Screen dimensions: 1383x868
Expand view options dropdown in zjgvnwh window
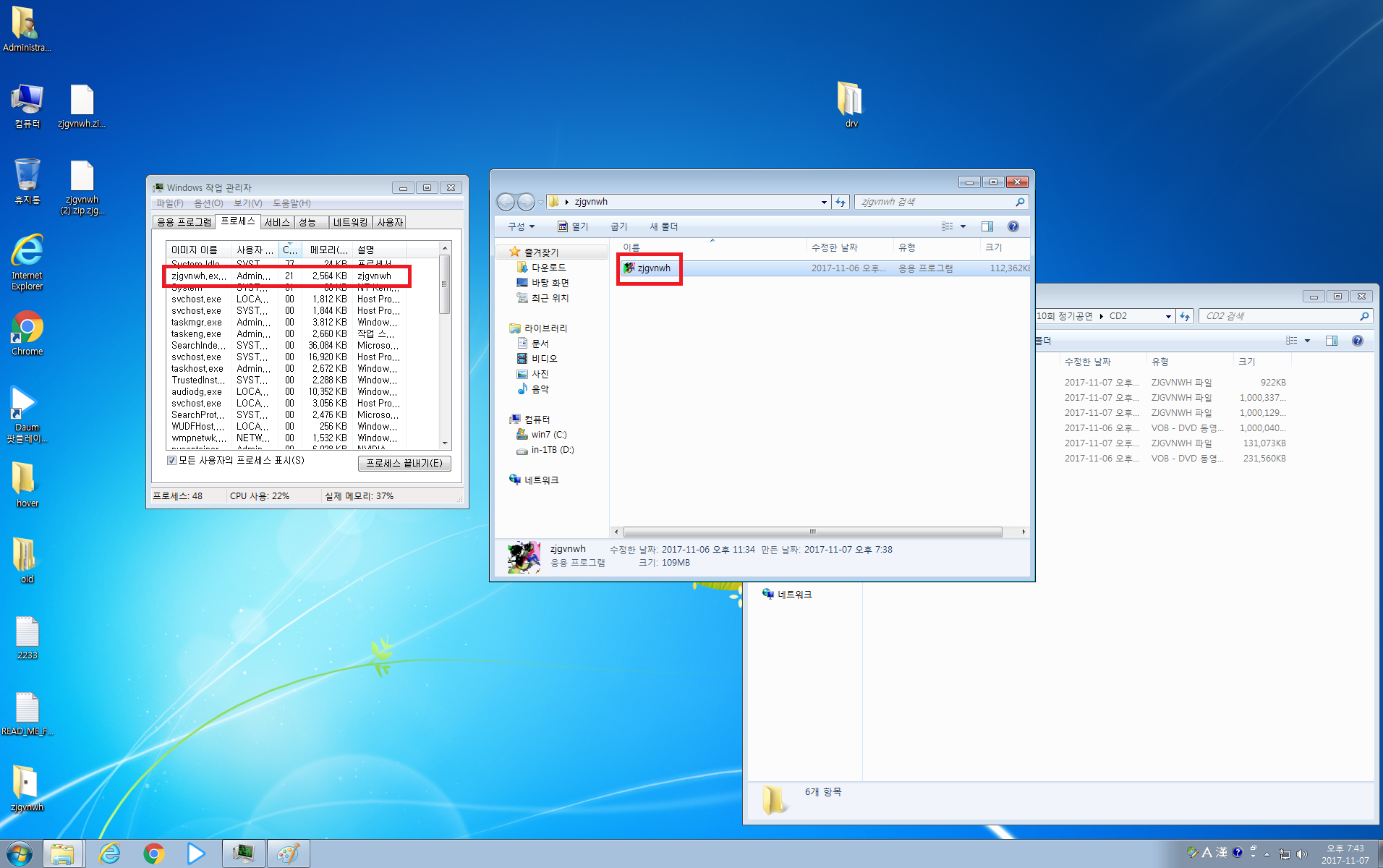click(x=963, y=226)
